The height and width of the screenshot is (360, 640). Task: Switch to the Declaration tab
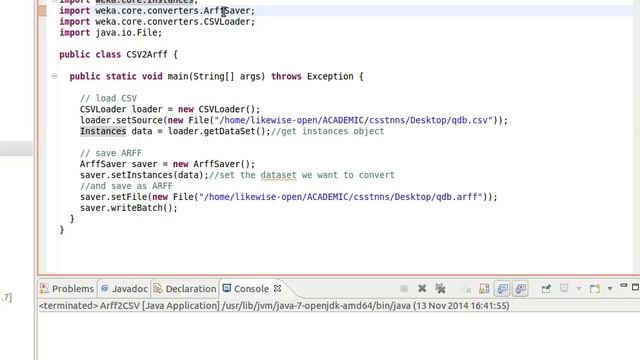(x=185, y=289)
